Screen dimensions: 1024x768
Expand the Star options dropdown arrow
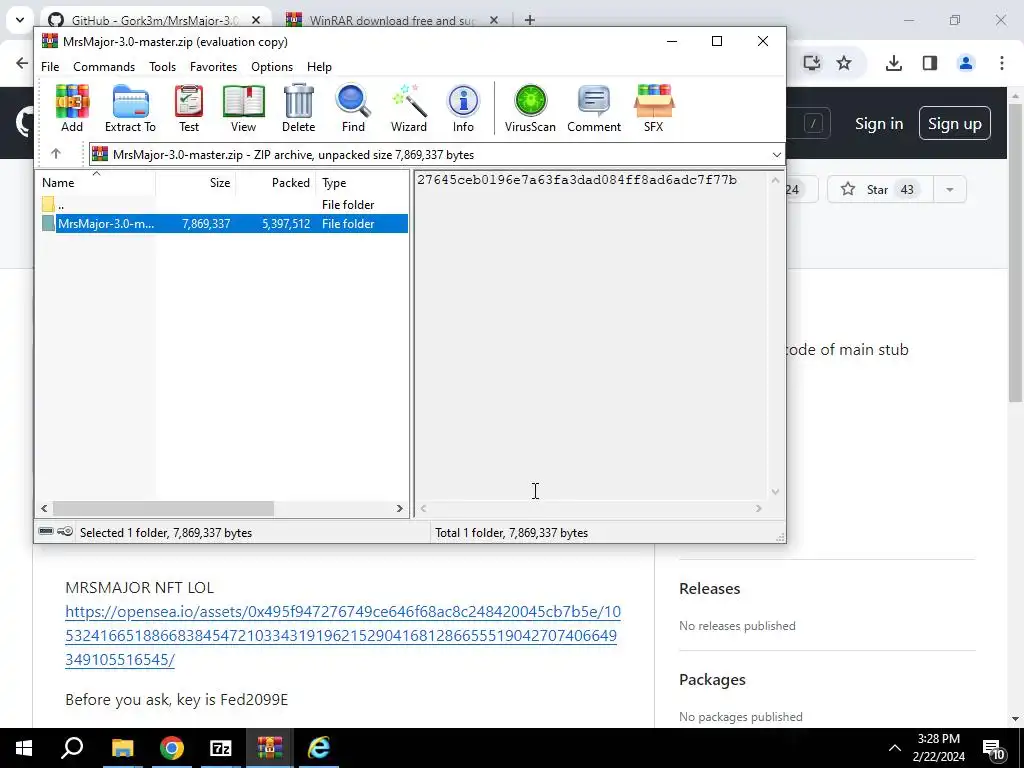pyautogui.click(x=950, y=189)
